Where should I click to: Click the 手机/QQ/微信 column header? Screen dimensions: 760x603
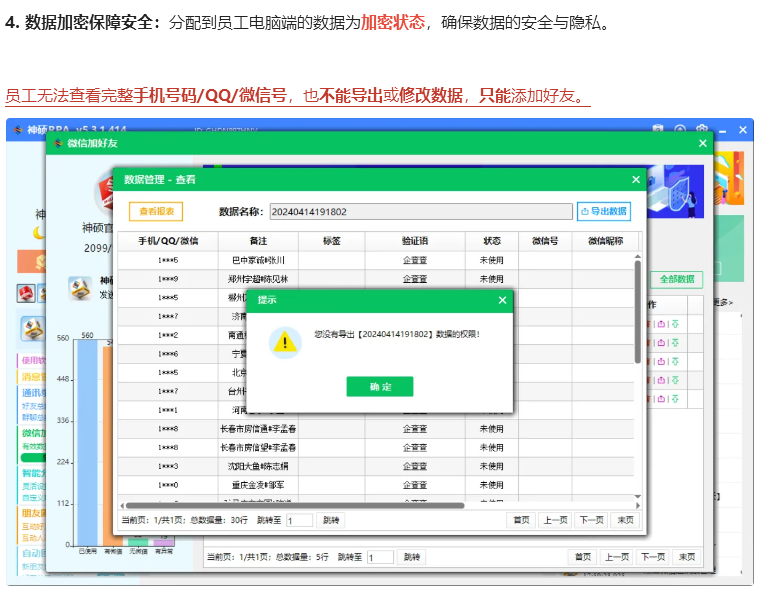168,241
